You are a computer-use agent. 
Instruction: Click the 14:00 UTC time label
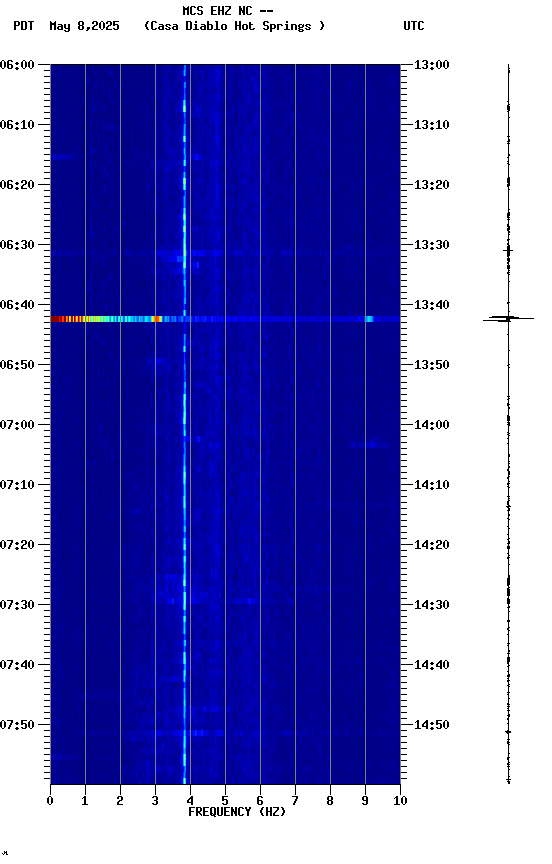click(432, 425)
